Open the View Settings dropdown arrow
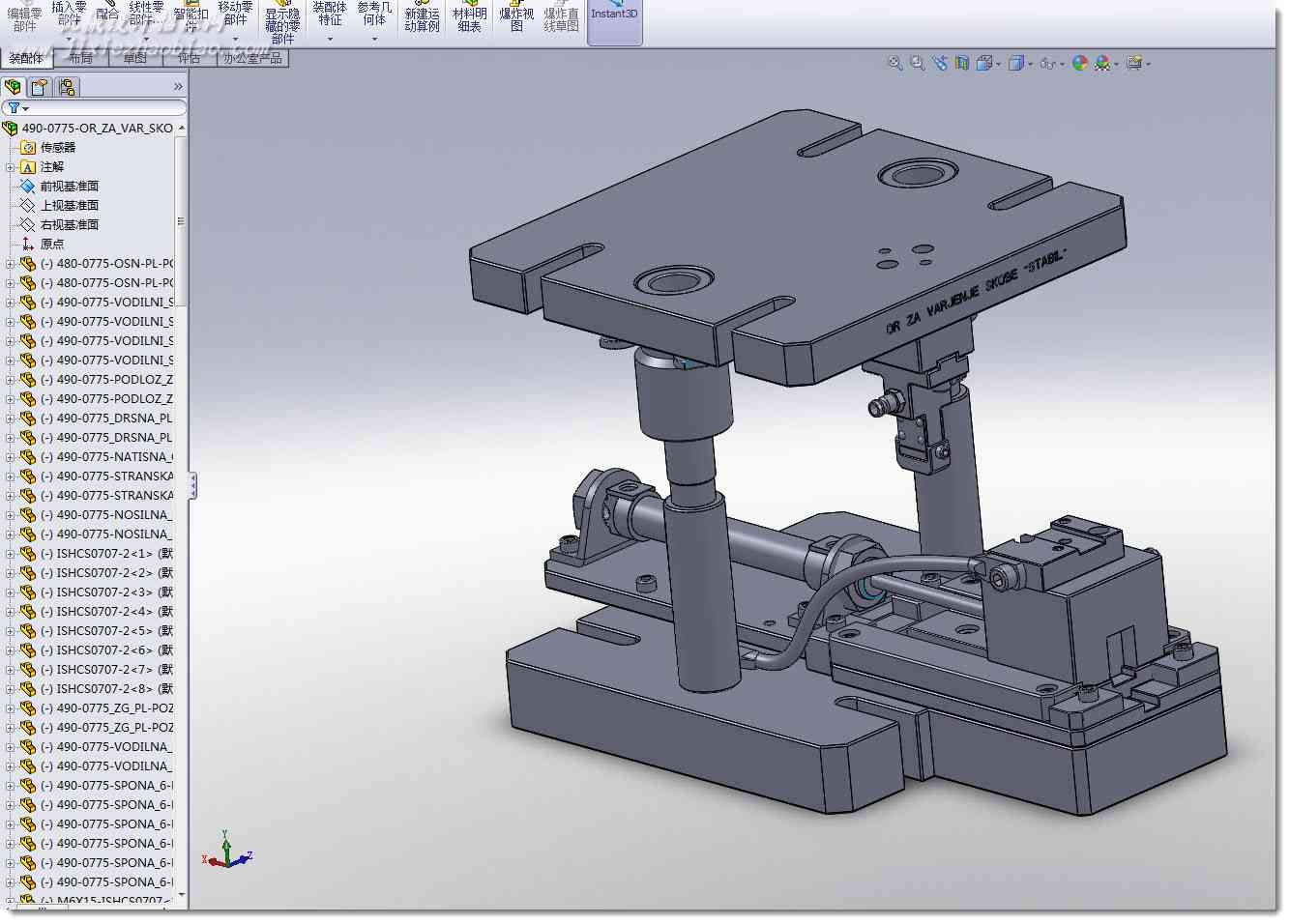The image size is (1290, 924). point(1148,65)
